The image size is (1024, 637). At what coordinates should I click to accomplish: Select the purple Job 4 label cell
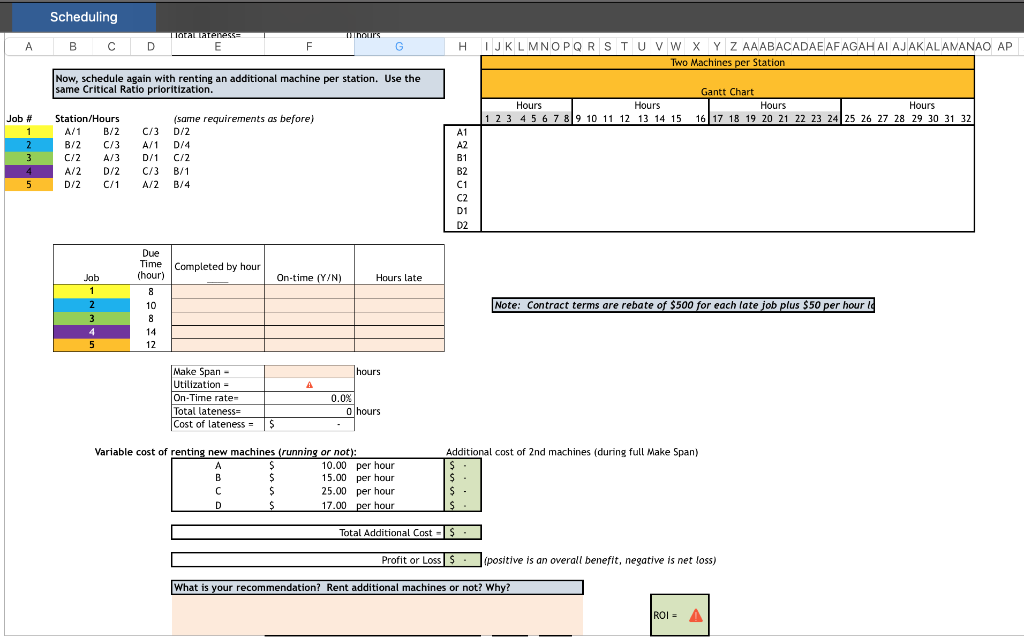pyautogui.click(x=27, y=170)
